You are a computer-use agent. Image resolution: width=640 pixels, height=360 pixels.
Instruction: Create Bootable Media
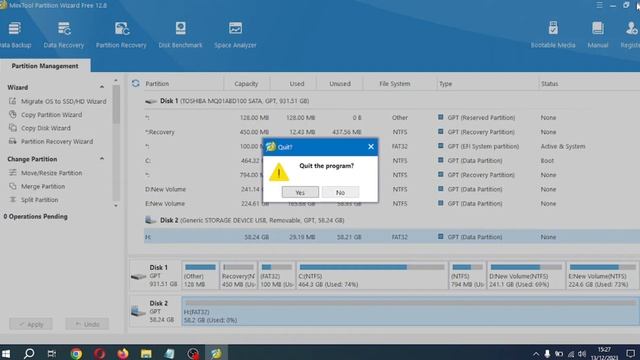tap(553, 35)
